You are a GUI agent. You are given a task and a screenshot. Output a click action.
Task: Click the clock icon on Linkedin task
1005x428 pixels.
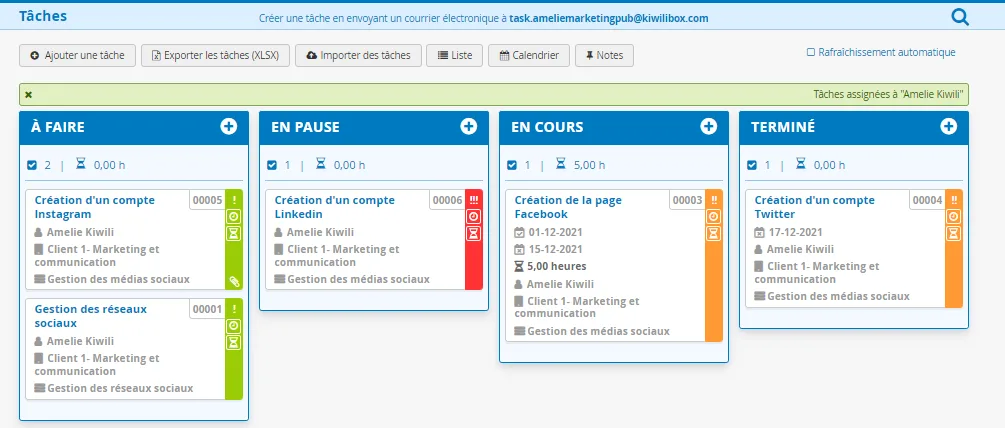(x=474, y=217)
